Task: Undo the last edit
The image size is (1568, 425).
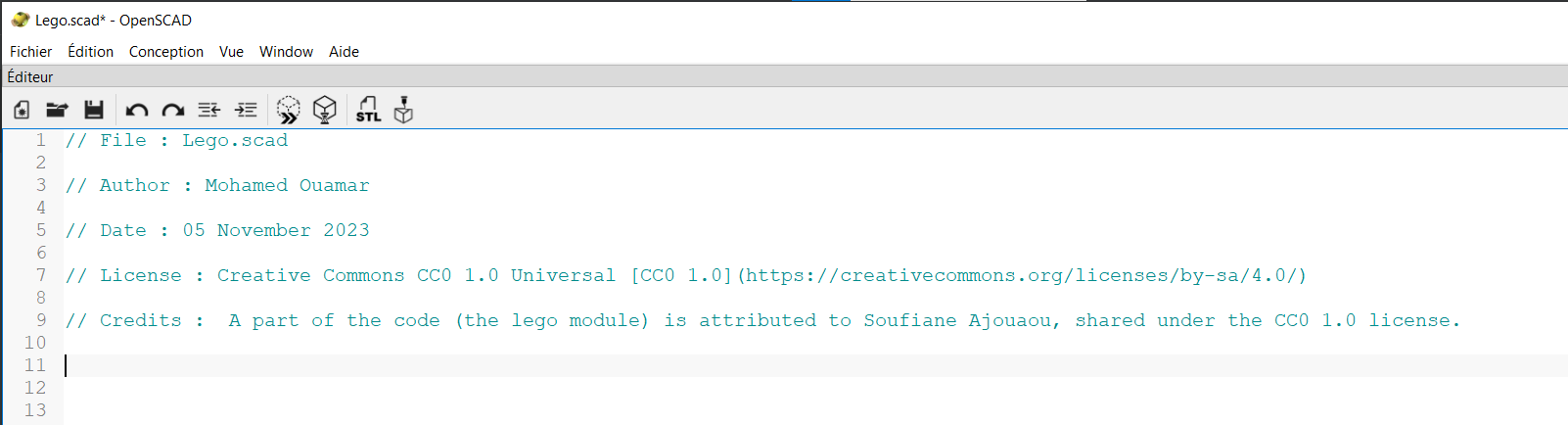Action: [x=137, y=111]
